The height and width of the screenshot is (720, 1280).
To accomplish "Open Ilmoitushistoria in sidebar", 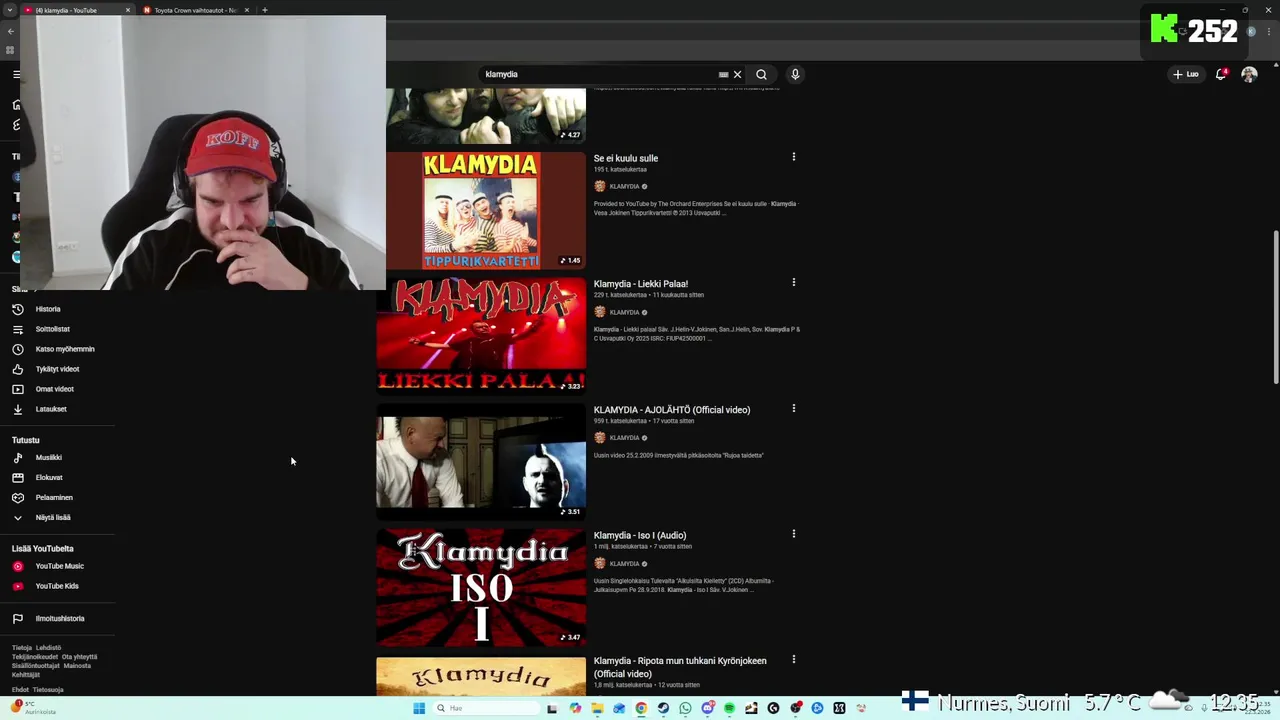I will 59,618.
